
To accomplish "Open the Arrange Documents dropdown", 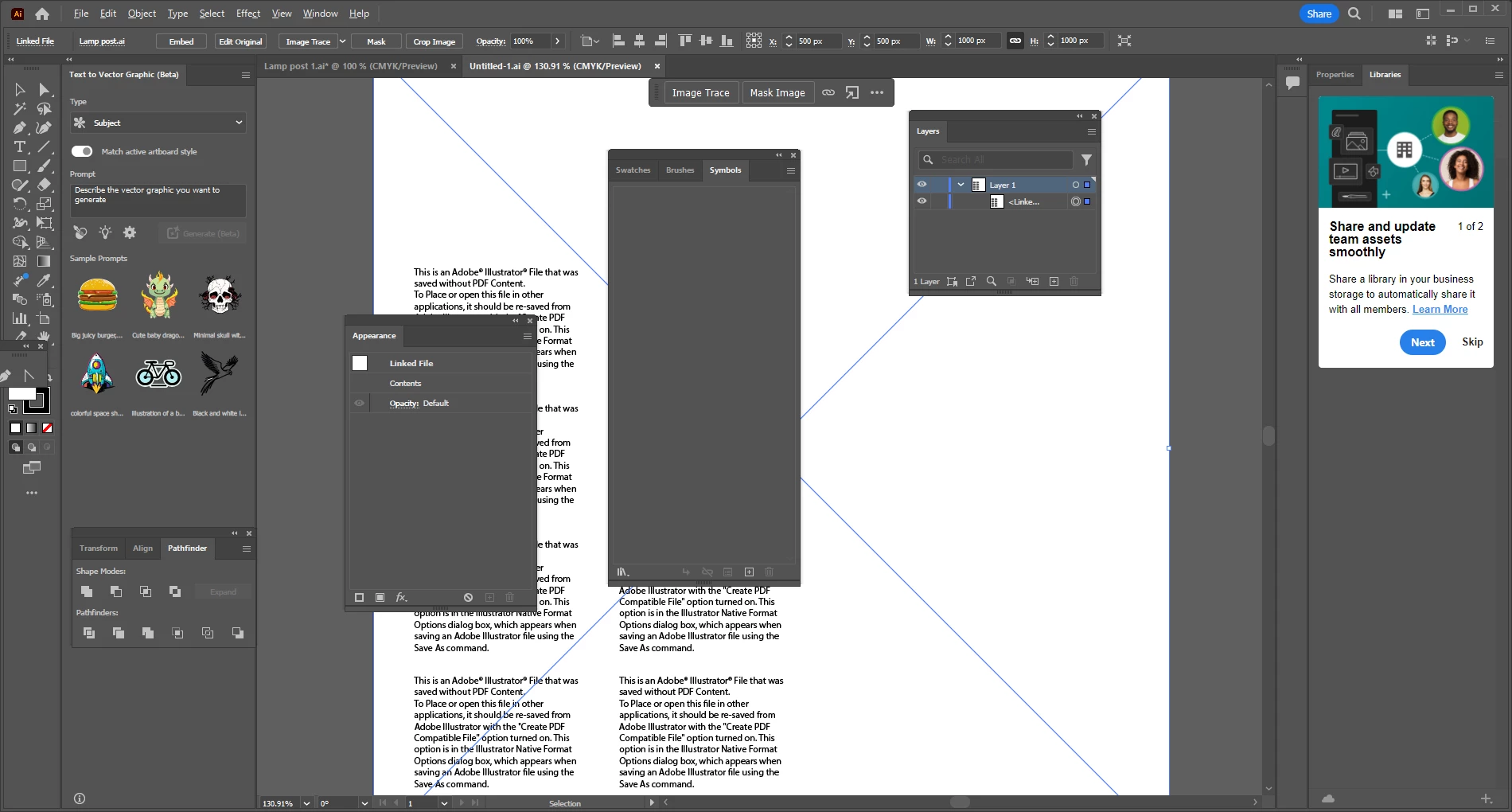I will coord(1395,14).
